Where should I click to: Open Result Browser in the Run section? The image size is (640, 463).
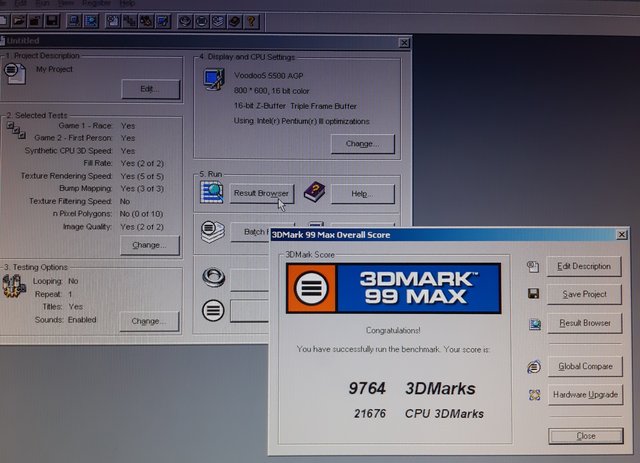(x=261, y=193)
